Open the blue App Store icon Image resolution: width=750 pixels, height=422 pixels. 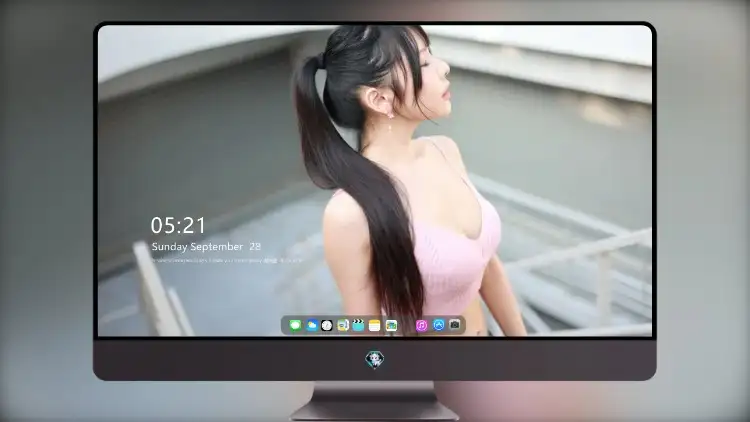tap(439, 325)
